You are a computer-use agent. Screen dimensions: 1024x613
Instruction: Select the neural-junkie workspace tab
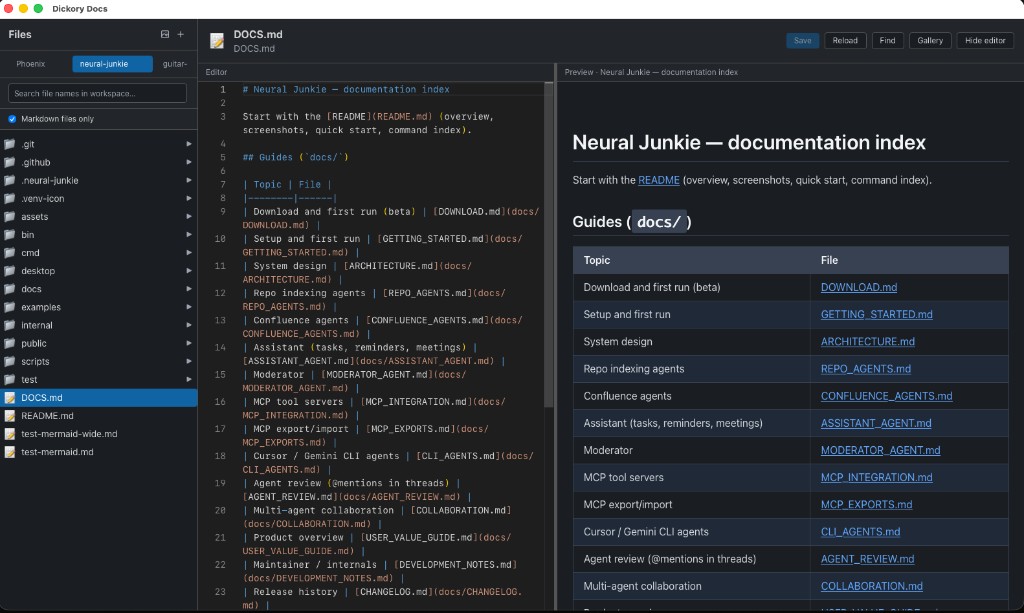[x=112, y=64]
